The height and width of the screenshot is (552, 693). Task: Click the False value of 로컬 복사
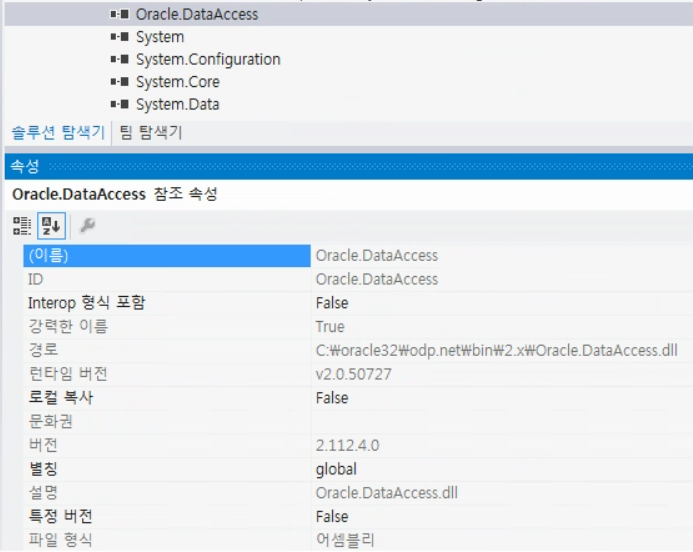[x=332, y=398]
